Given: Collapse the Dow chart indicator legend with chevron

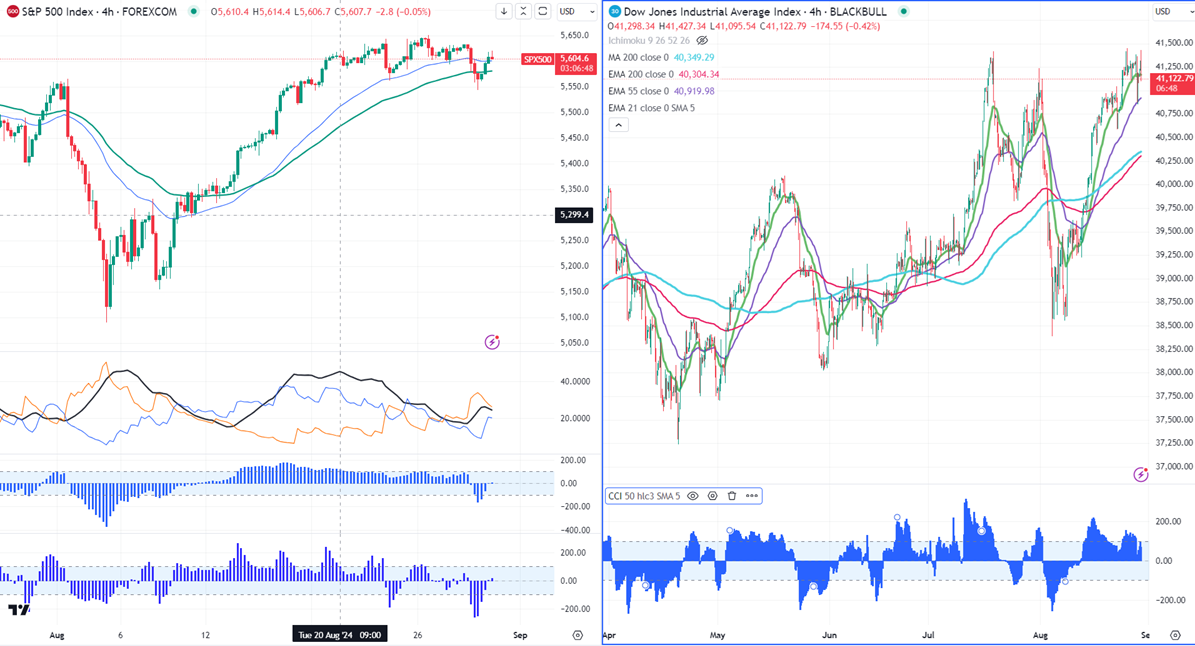Looking at the screenshot, I should click(618, 125).
